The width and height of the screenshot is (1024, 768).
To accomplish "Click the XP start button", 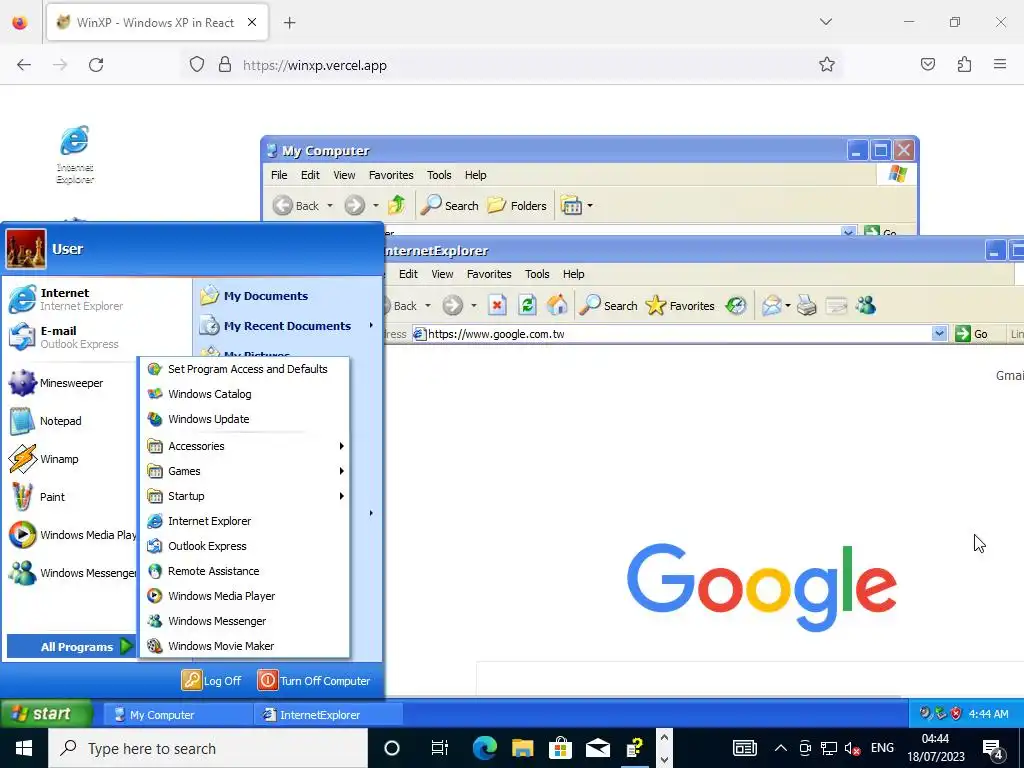I will pos(46,714).
